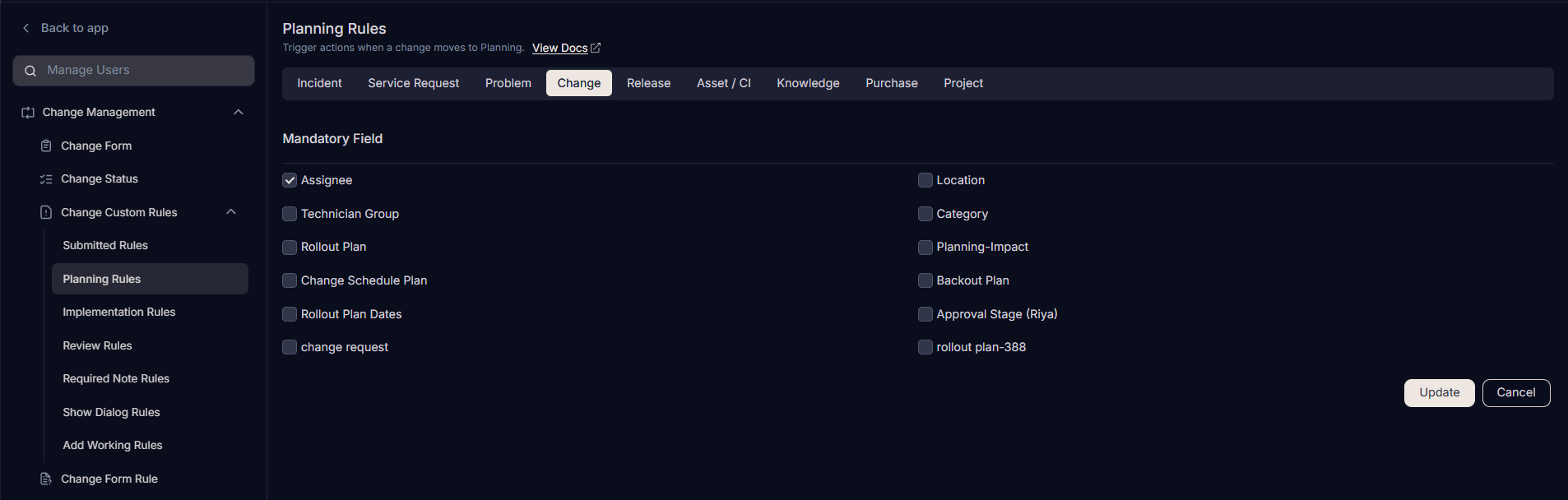Open the View Docs link
The width and height of the screenshot is (1568, 500).
(x=559, y=49)
